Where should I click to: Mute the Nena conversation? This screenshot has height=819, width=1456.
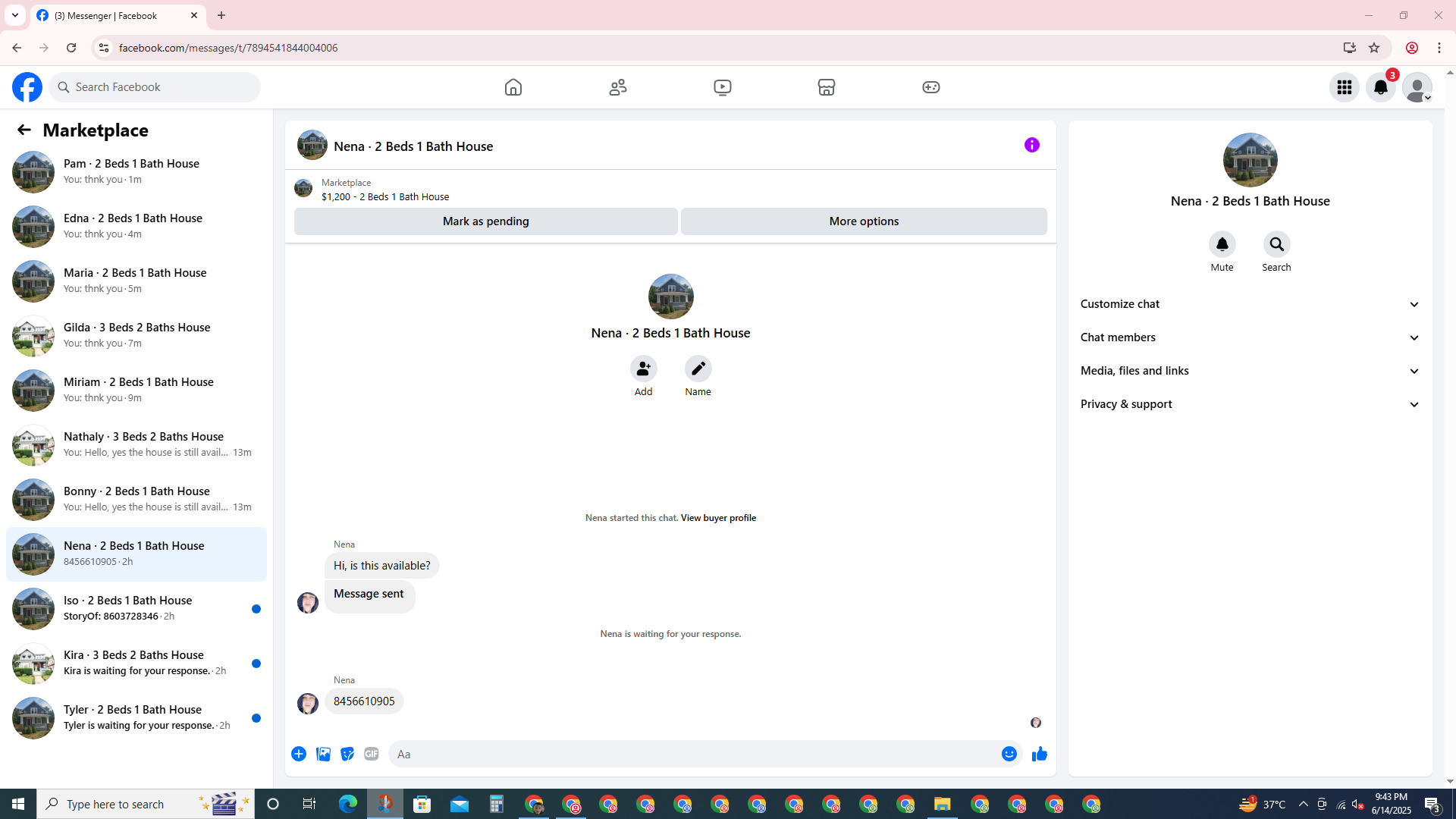point(1222,245)
